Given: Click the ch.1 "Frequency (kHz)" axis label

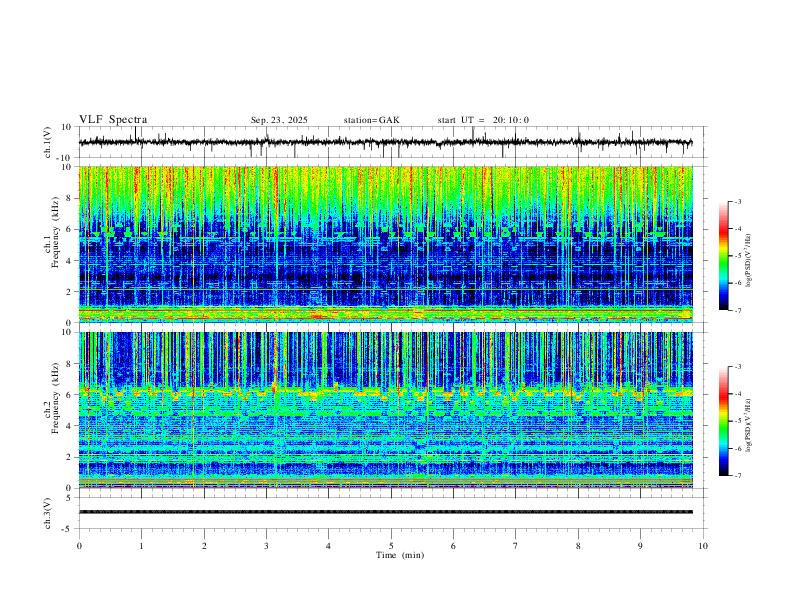Looking at the screenshot, I should 56,232.
